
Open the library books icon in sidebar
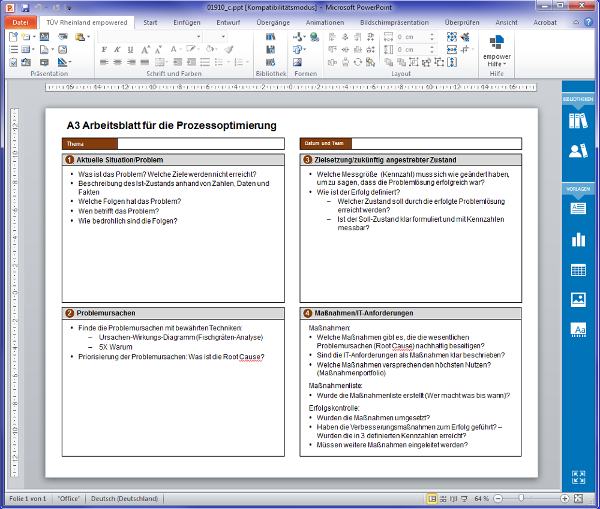coord(578,122)
